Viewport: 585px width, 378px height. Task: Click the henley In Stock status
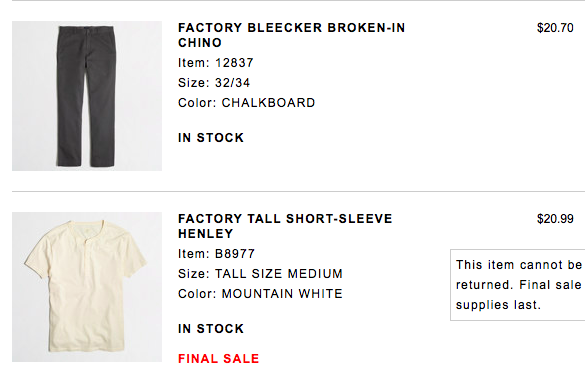point(211,329)
